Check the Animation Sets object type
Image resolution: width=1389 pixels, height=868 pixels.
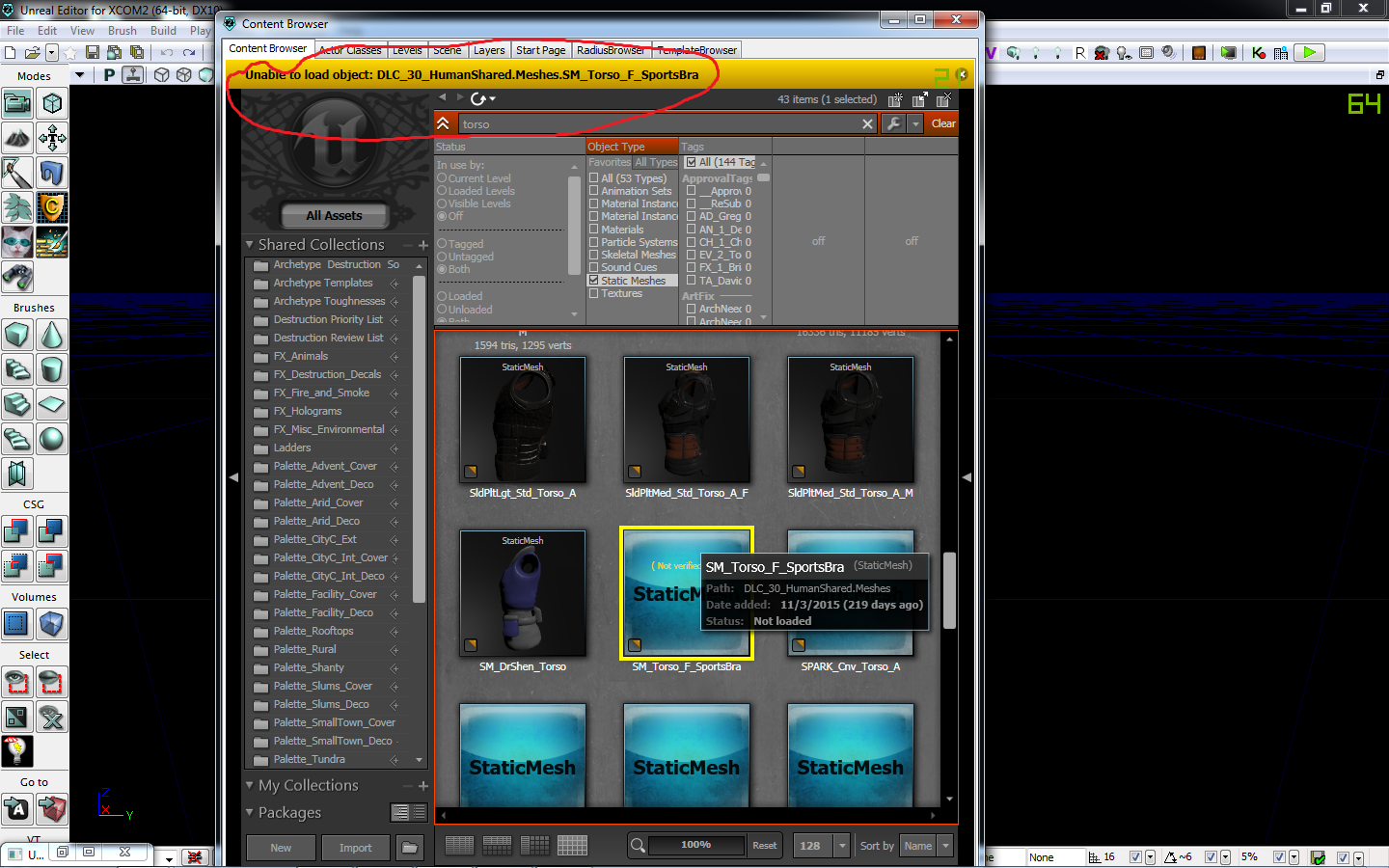(x=594, y=191)
